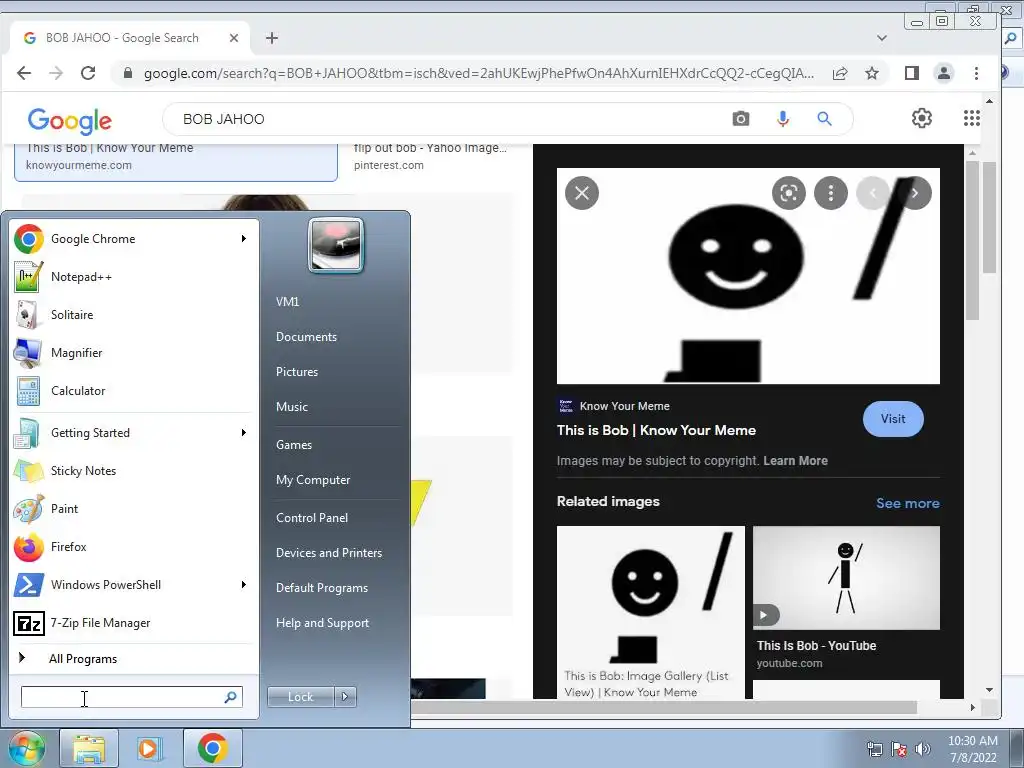Open the Chrome profile avatar
Viewport: 1024px width, 768px height.
[x=944, y=73]
